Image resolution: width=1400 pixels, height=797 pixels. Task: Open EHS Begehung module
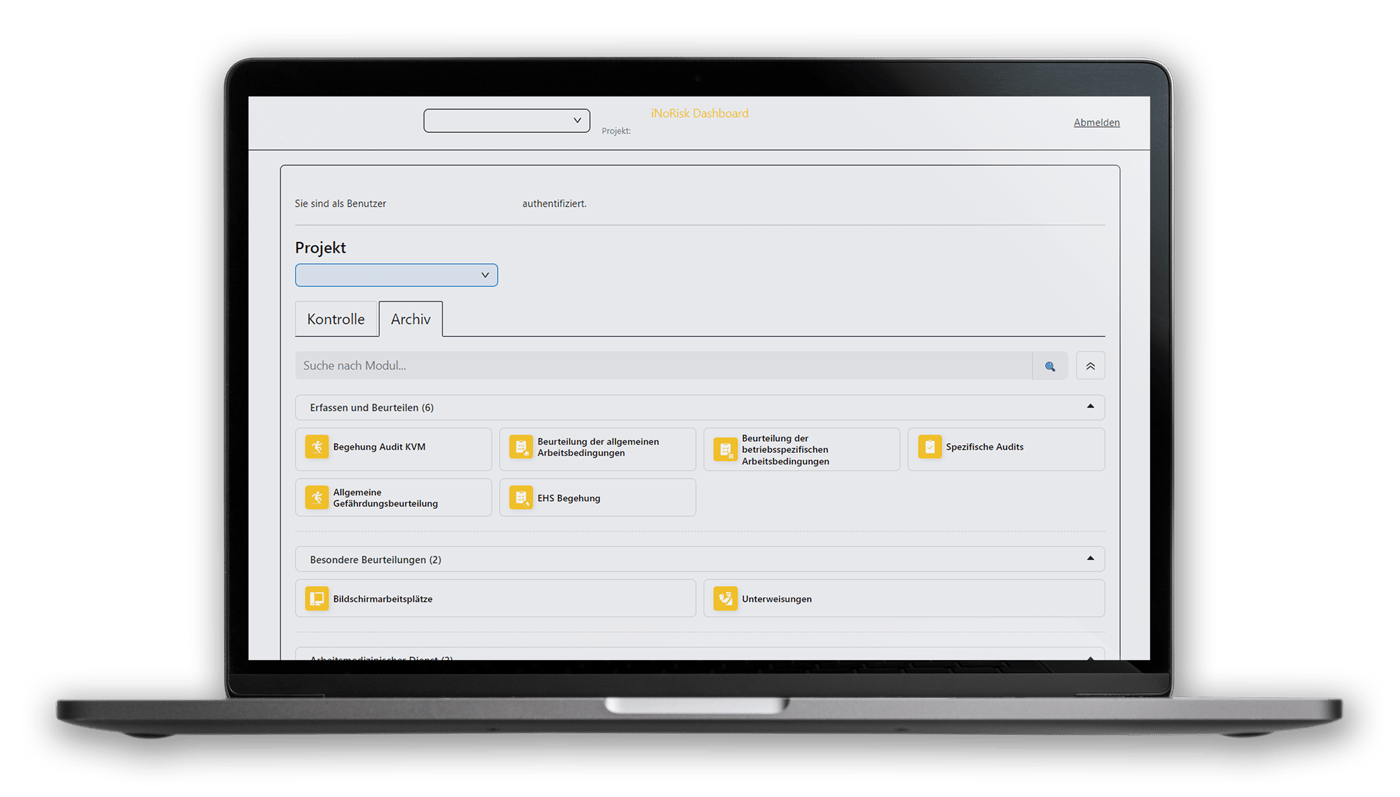pos(598,497)
